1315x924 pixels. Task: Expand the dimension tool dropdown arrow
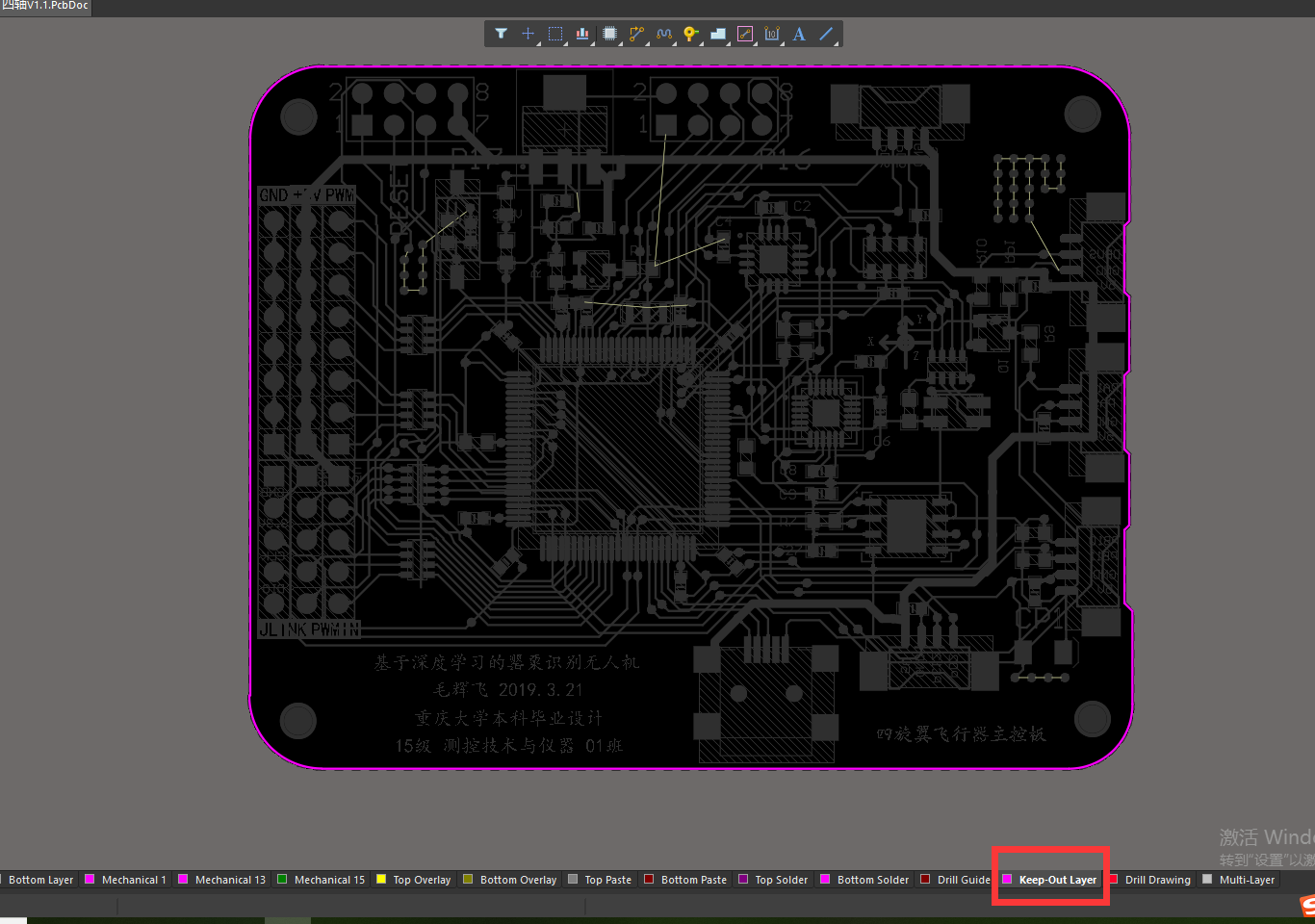782,44
